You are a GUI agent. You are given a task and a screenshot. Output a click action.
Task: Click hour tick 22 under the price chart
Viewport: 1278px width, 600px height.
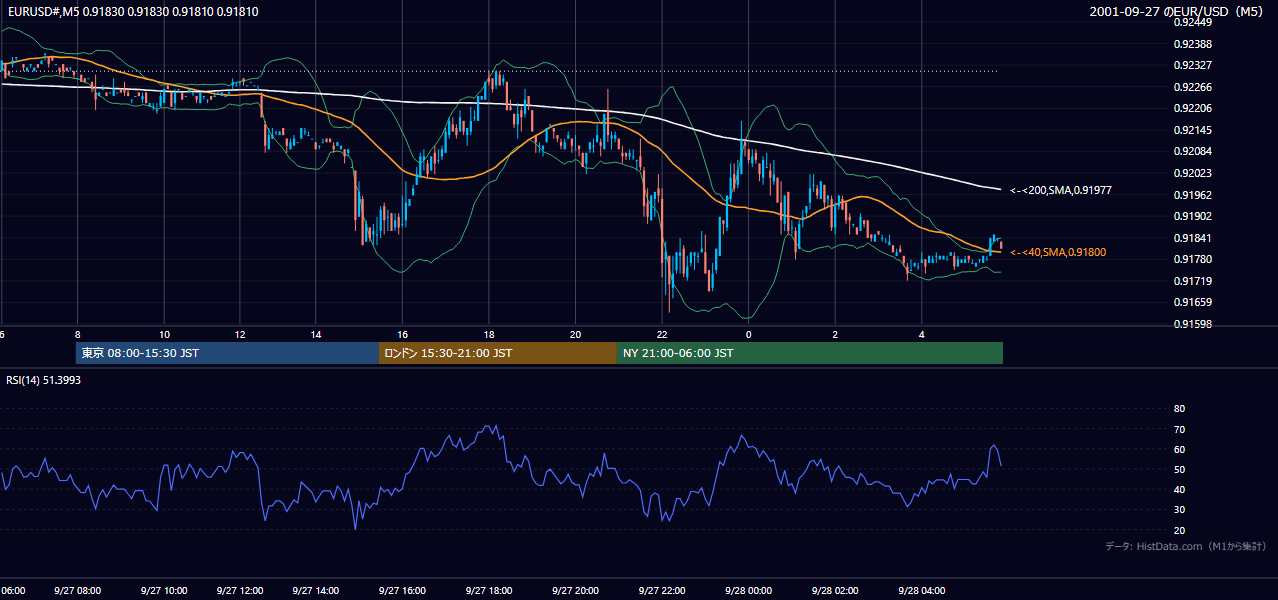coord(661,334)
